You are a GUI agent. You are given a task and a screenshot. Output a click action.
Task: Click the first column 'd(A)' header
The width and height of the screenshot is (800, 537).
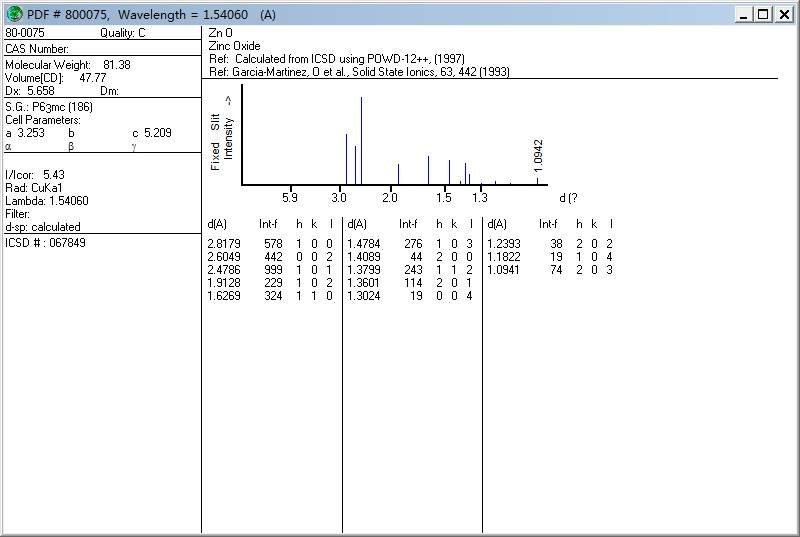pos(217,224)
